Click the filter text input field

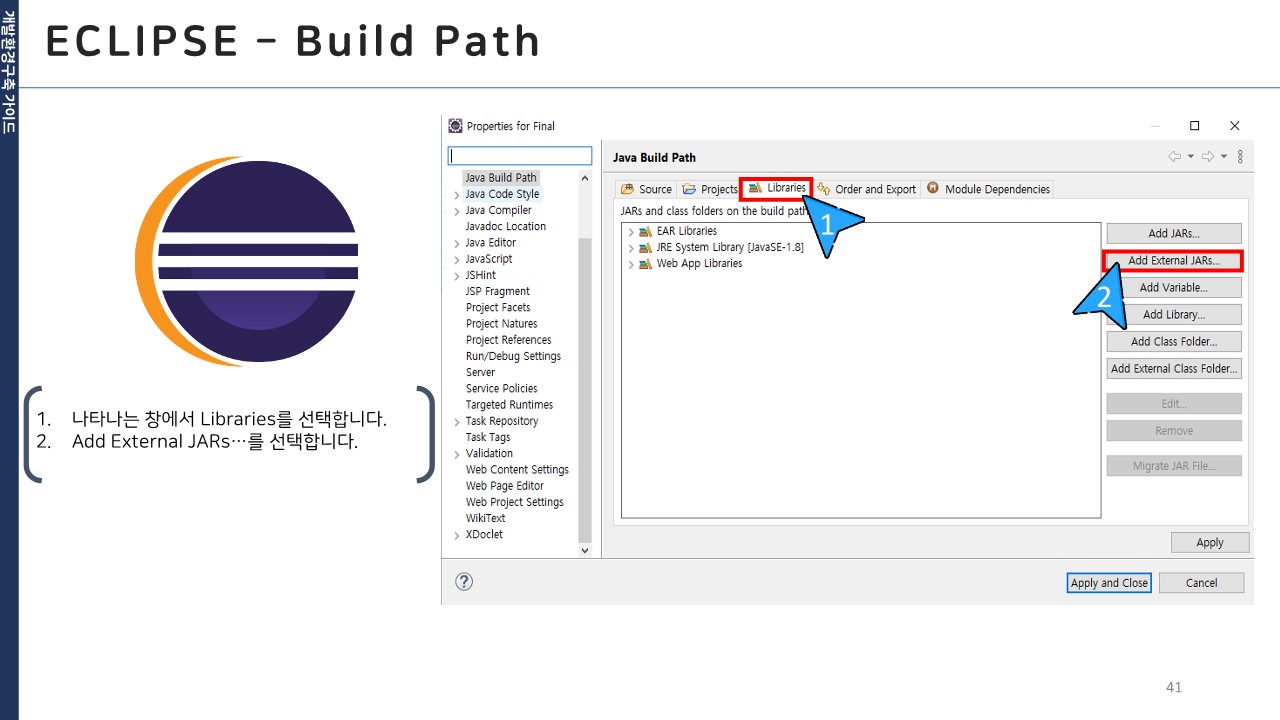pyautogui.click(x=520, y=156)
